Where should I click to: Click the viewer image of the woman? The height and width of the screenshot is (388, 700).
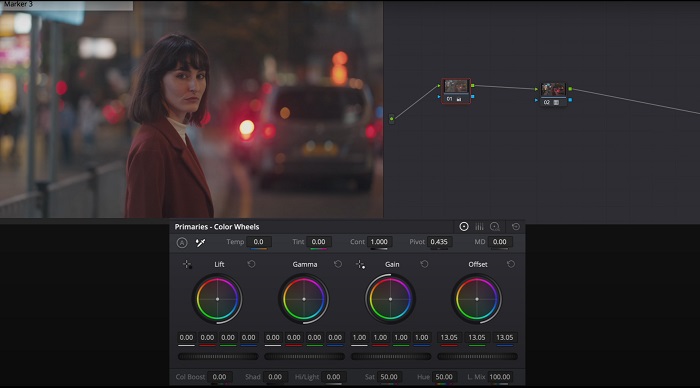(192, 109)
